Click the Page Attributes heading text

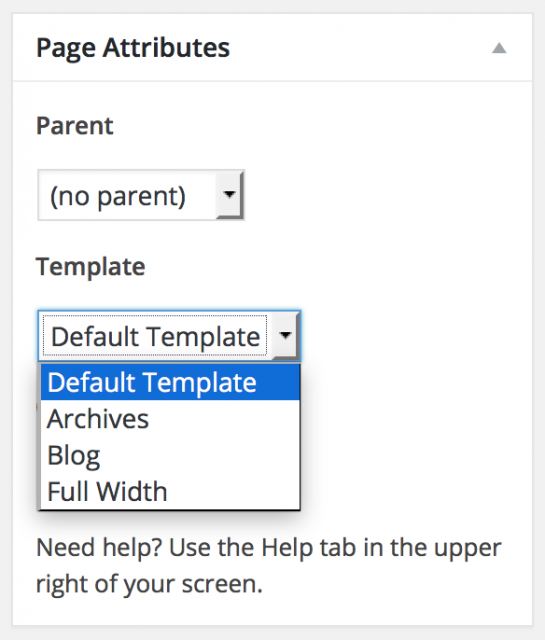click(133, 48)
